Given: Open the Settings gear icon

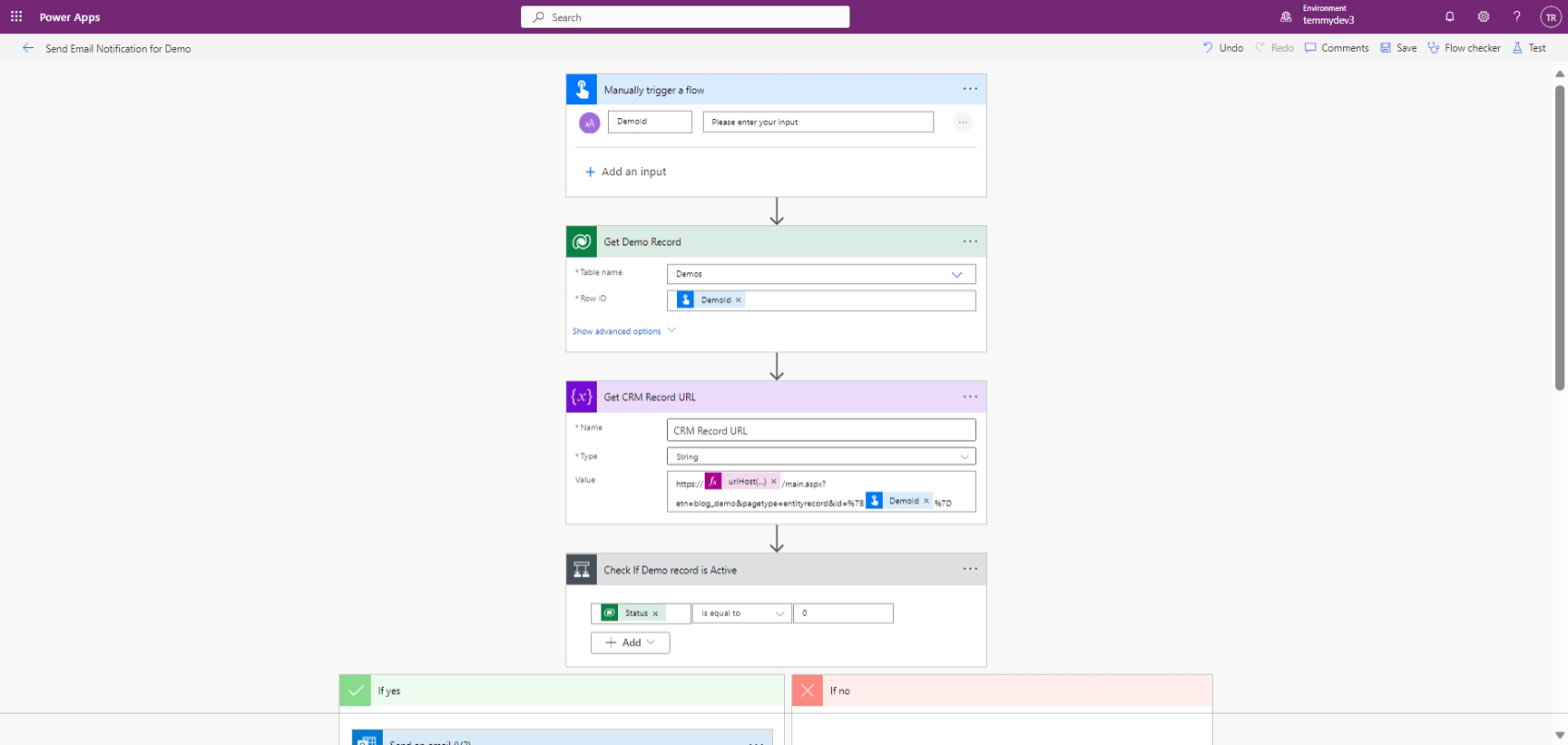Looking at the screenshot, I should (x=1483, y=17).
